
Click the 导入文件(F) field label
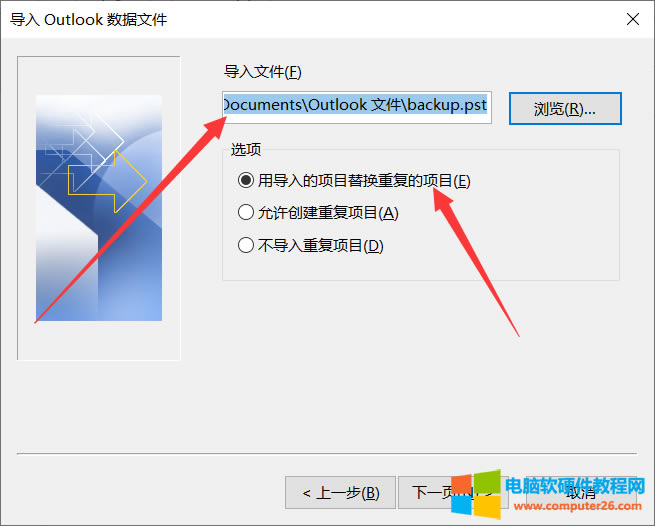point(262,72)
